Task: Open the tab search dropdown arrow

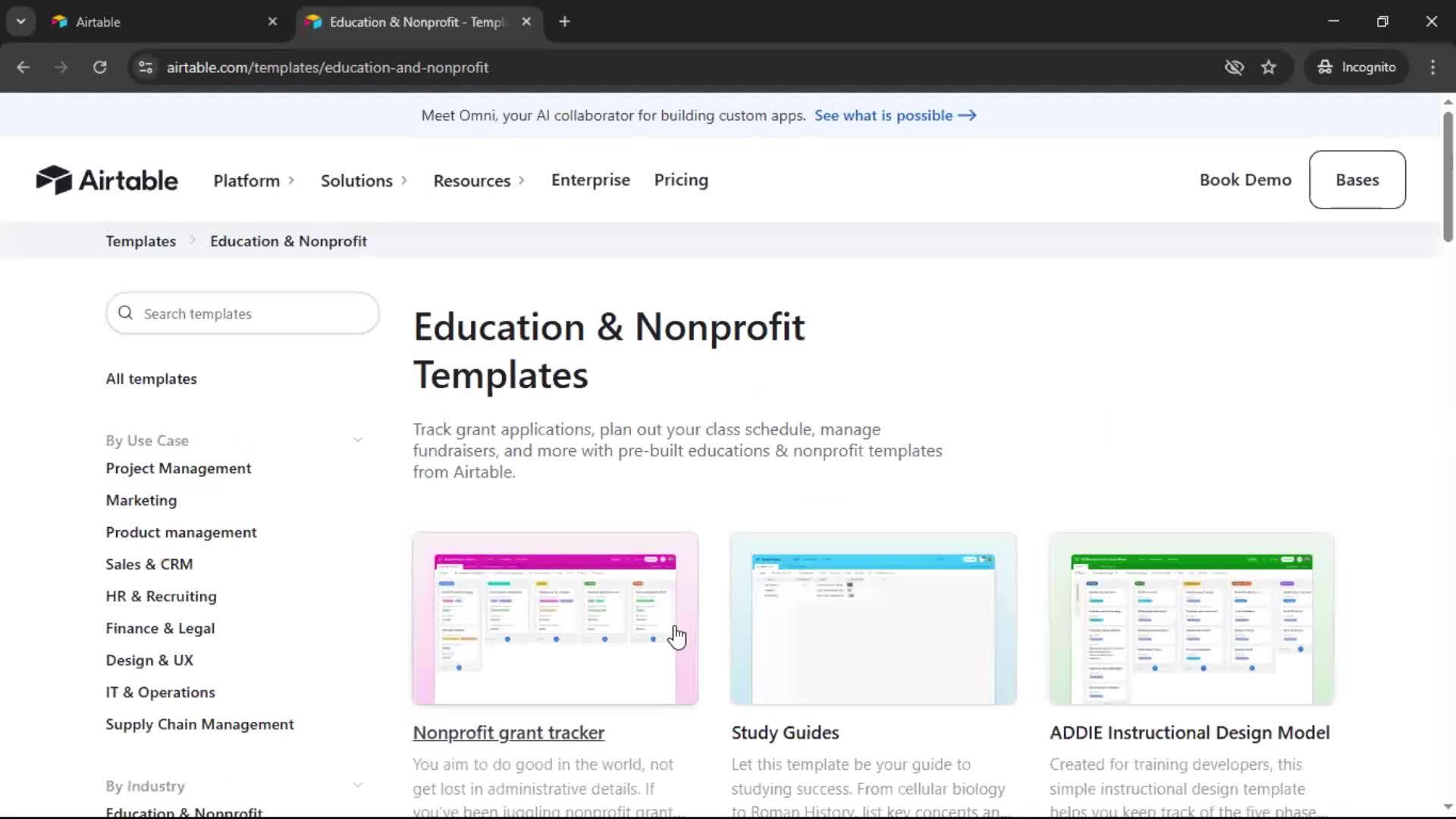Action: (x=21, y=22)
